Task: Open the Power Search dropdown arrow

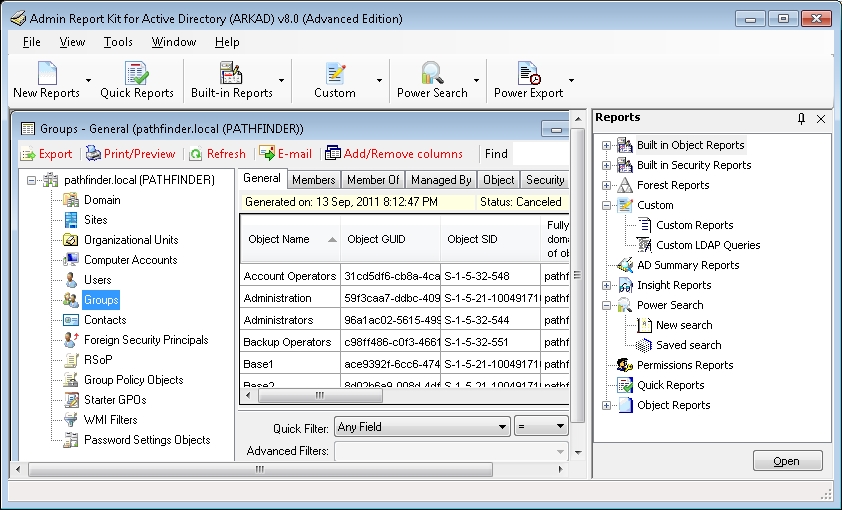Action: click(x=476, y=81)
